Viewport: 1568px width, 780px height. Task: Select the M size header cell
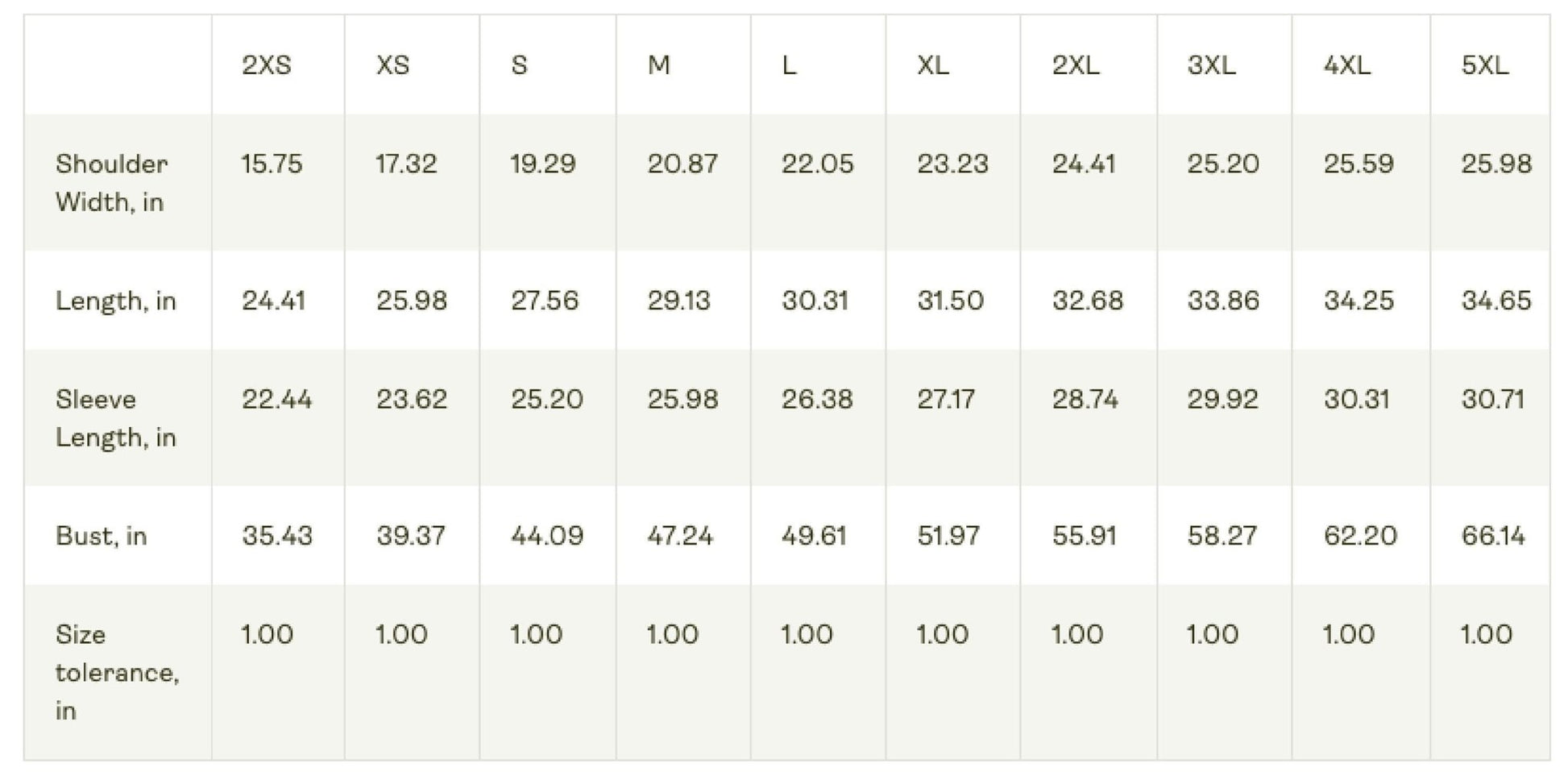[659, 65]
